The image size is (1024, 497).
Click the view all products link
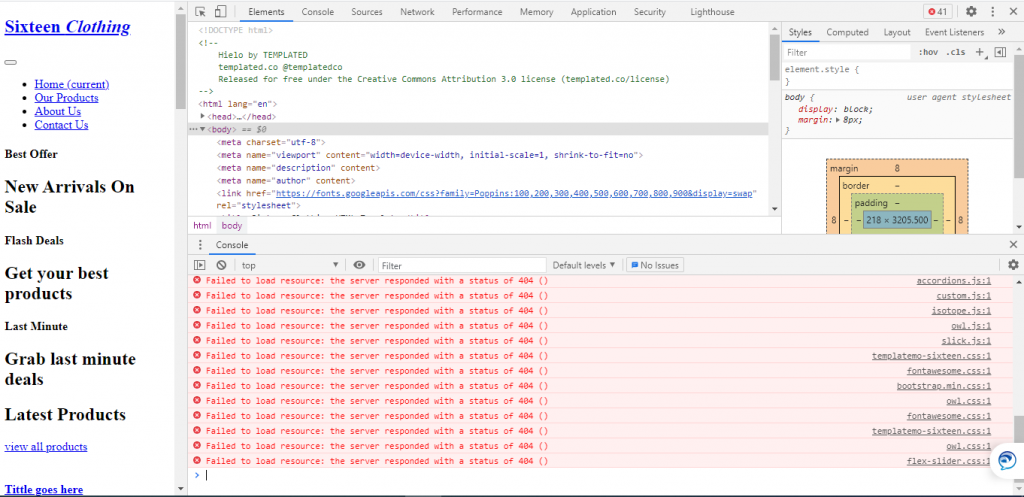click(x=46, y=447)
